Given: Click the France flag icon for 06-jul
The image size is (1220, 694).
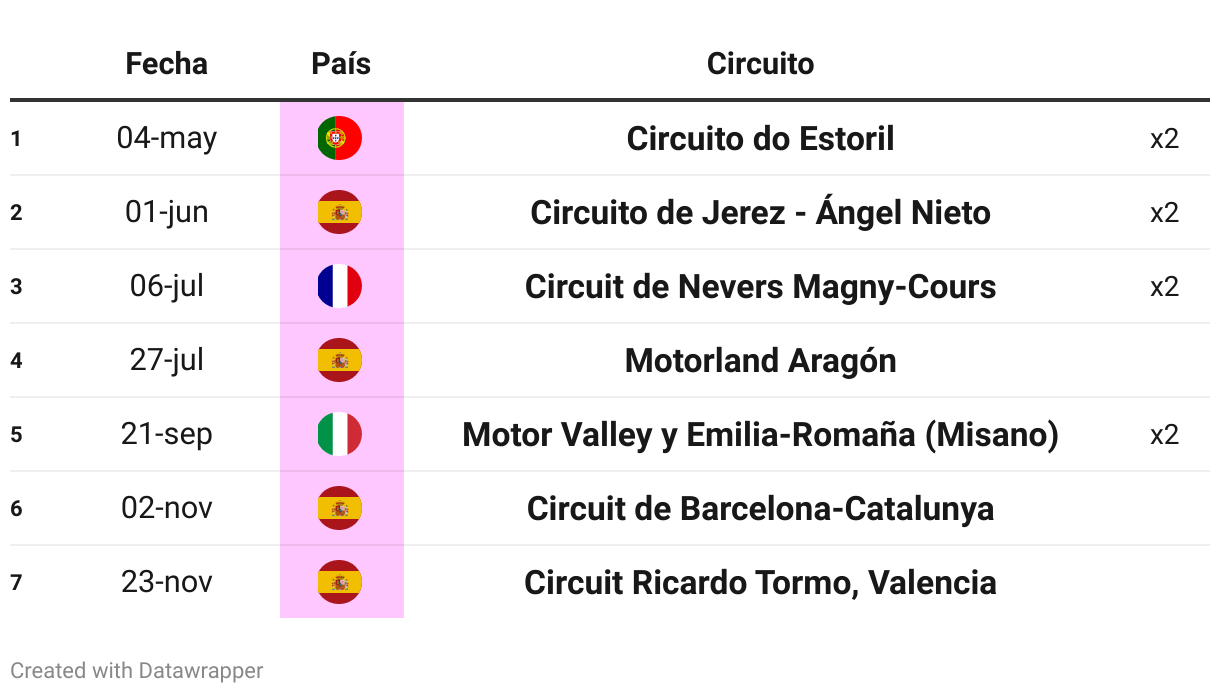Looking at the screenshot, I should click(340, 286).
